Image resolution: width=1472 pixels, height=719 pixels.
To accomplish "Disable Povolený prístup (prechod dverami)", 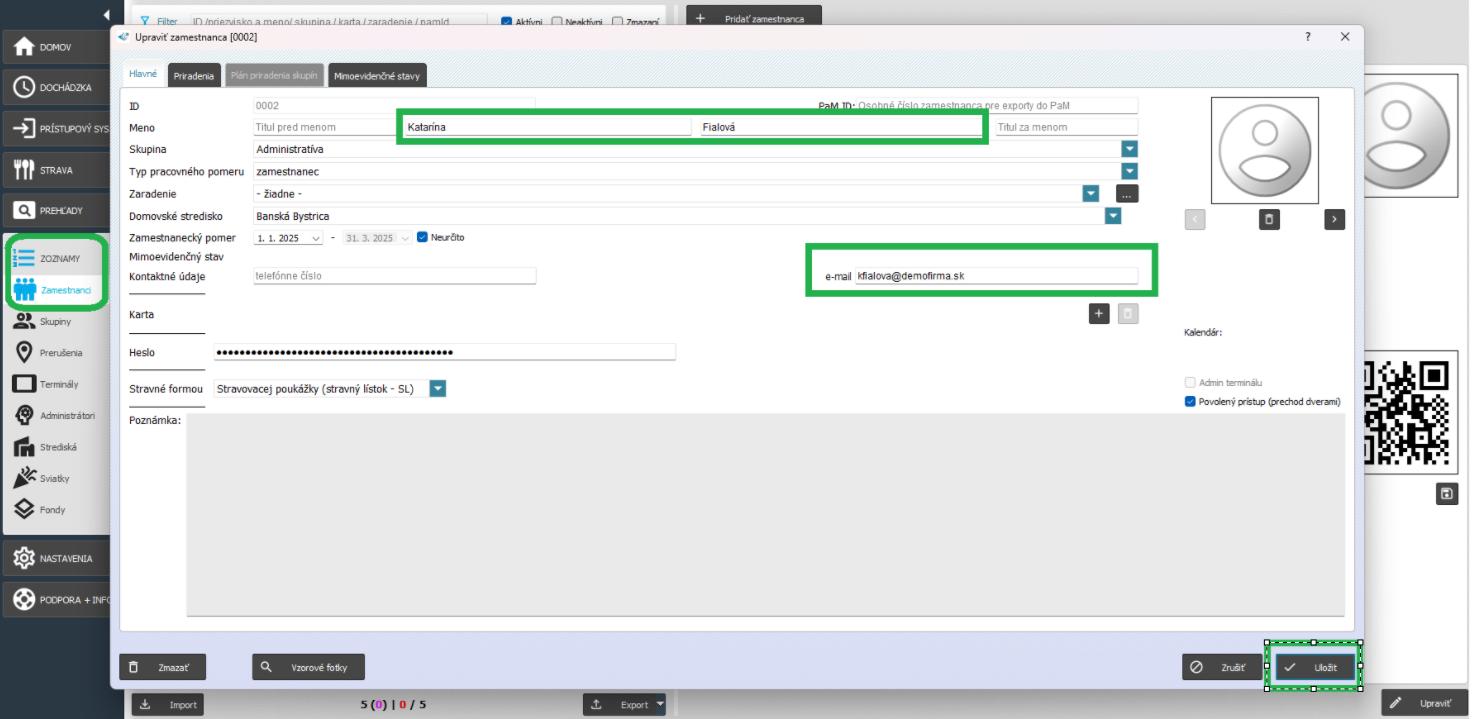I will pos(1190,402).
